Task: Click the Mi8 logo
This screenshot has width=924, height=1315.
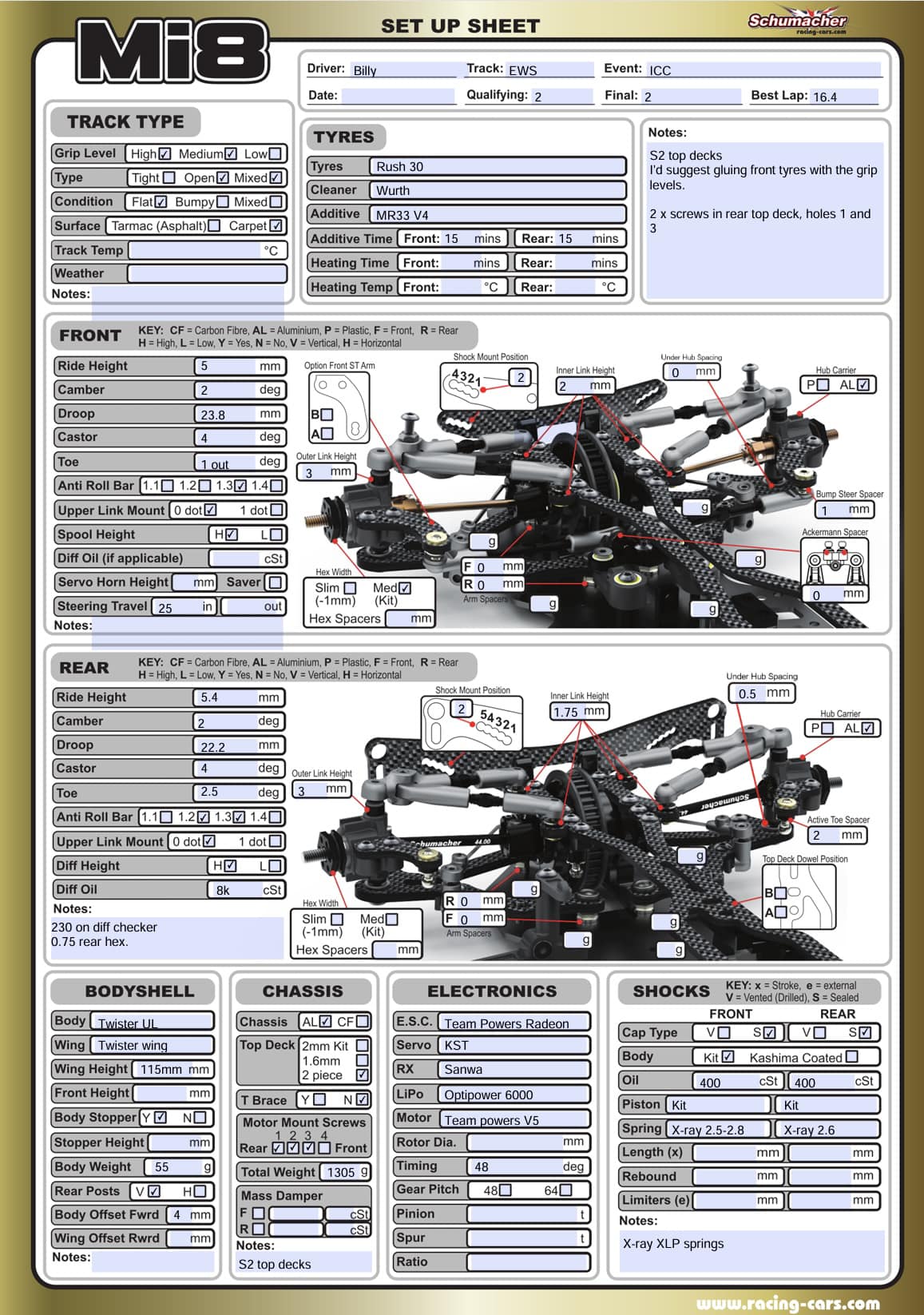Action: click(173, 50)
